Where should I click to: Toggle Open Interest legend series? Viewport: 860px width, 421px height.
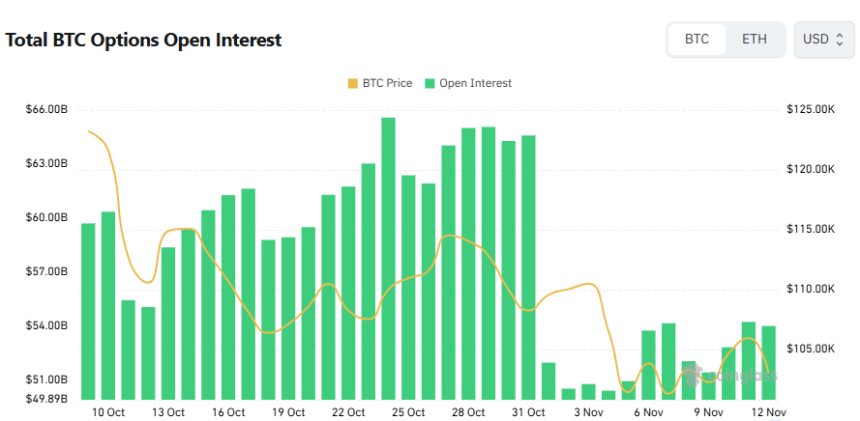pyautogui.click(x=468, y=83)
